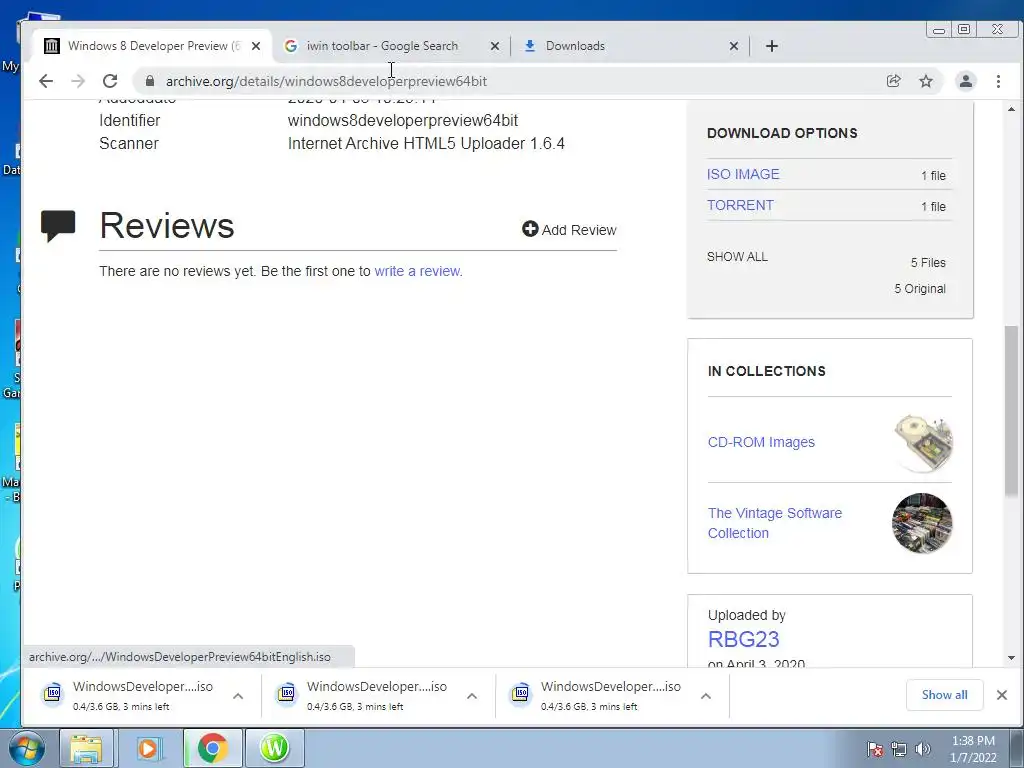This screenshot has height=768, width=1024.
Task: Bookmark this page with the star icon
Action: (x=926, y=81)
